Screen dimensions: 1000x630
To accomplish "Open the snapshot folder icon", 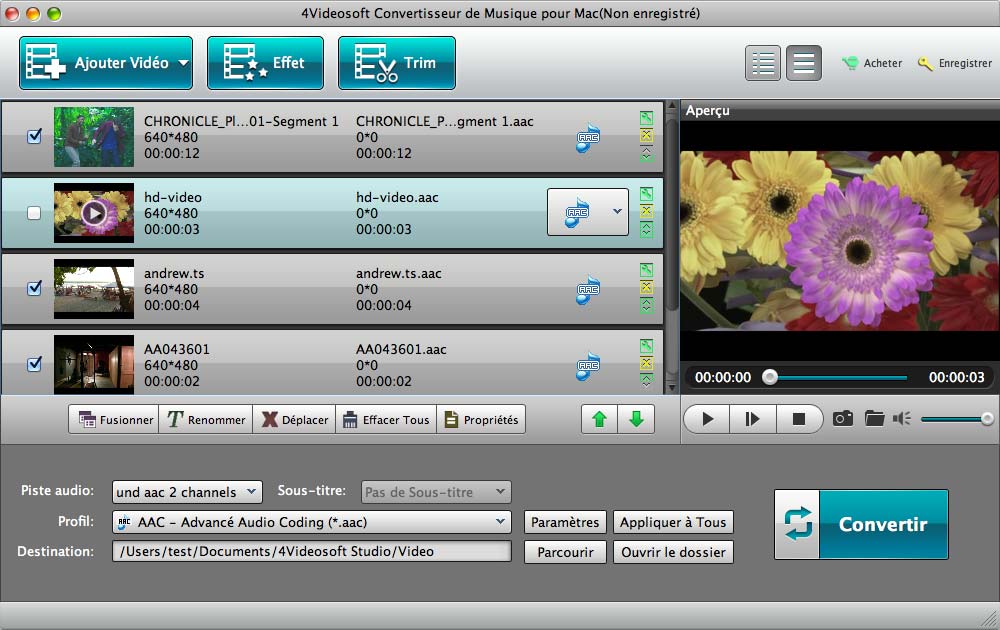I will click(874, 419).
